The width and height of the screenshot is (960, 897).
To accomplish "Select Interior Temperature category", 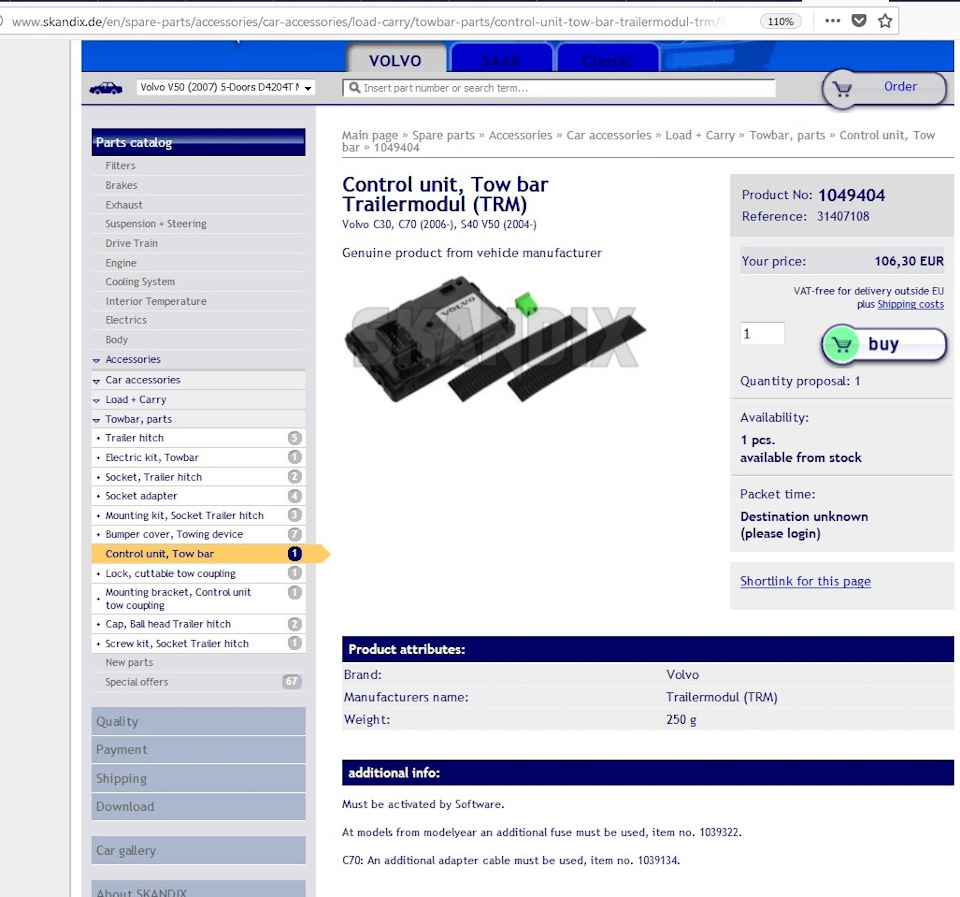I will [156, 301].
